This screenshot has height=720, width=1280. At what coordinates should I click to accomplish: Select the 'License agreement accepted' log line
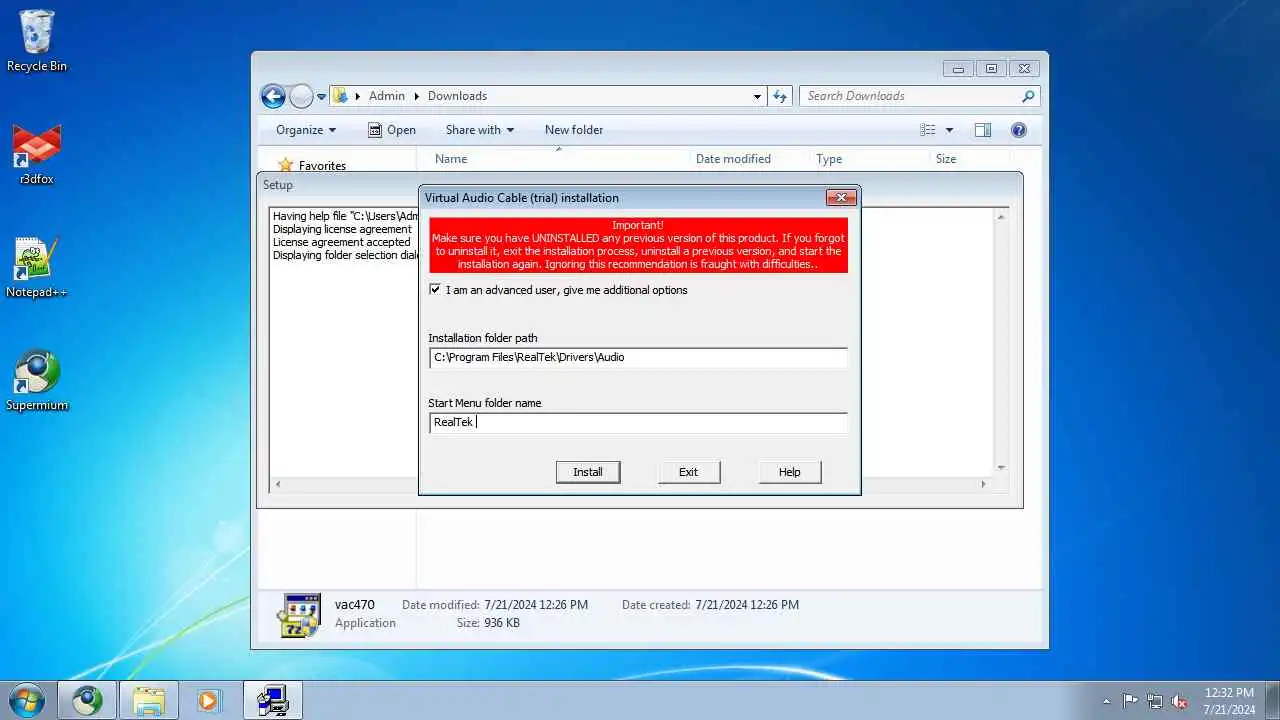[x=341, y=242]
